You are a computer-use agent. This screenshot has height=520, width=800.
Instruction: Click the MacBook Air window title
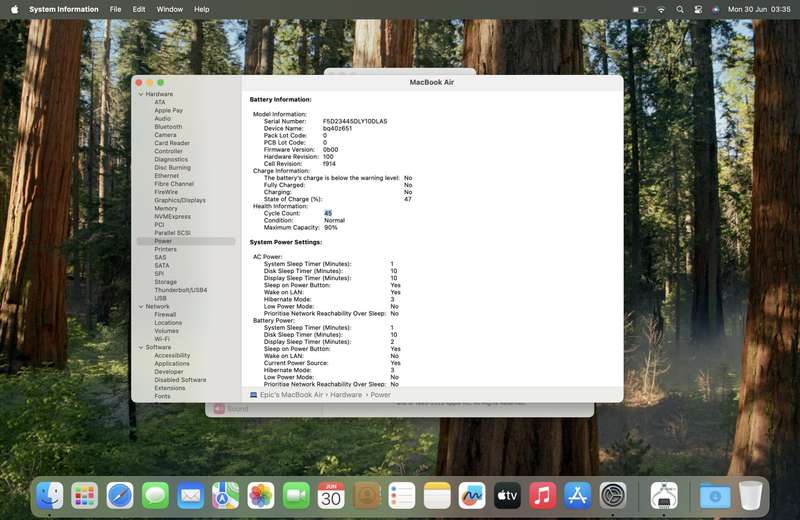pos(432,82)
